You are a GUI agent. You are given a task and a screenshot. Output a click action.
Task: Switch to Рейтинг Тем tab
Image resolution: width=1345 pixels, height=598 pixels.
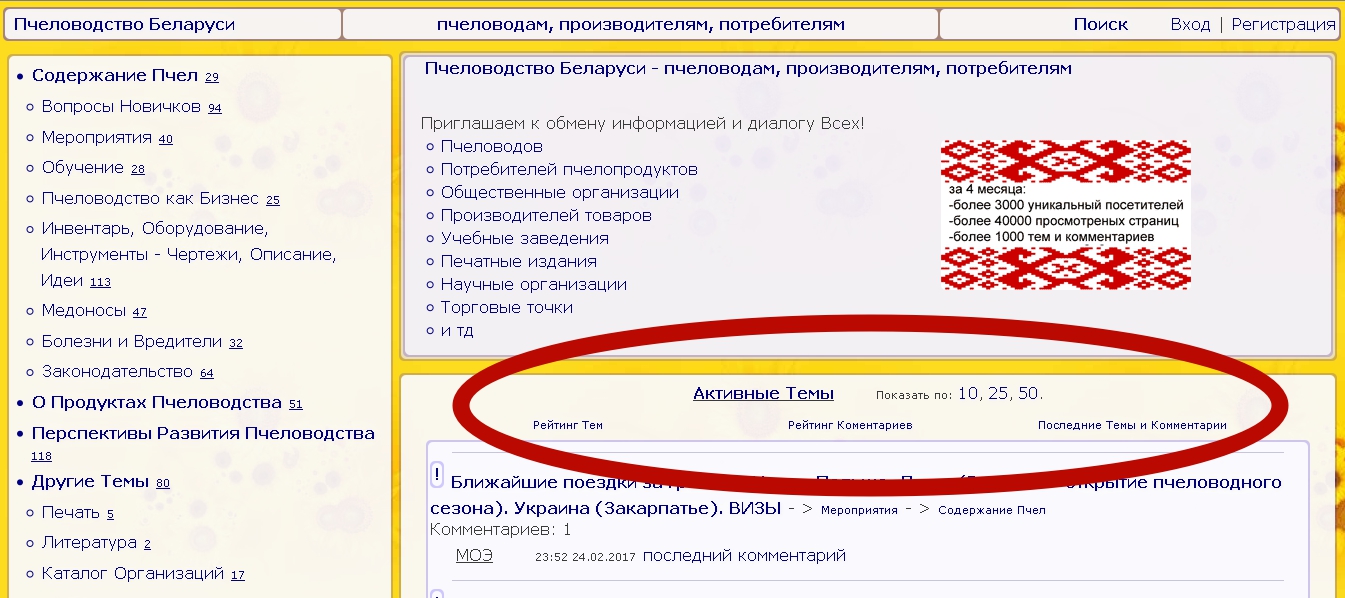click(x=568, y=425)
